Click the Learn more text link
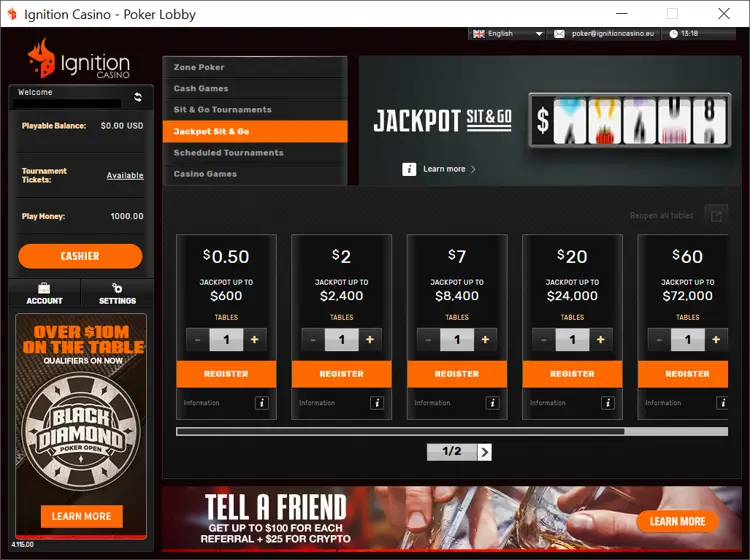This screenshot has height=560, width=750. 444,169
